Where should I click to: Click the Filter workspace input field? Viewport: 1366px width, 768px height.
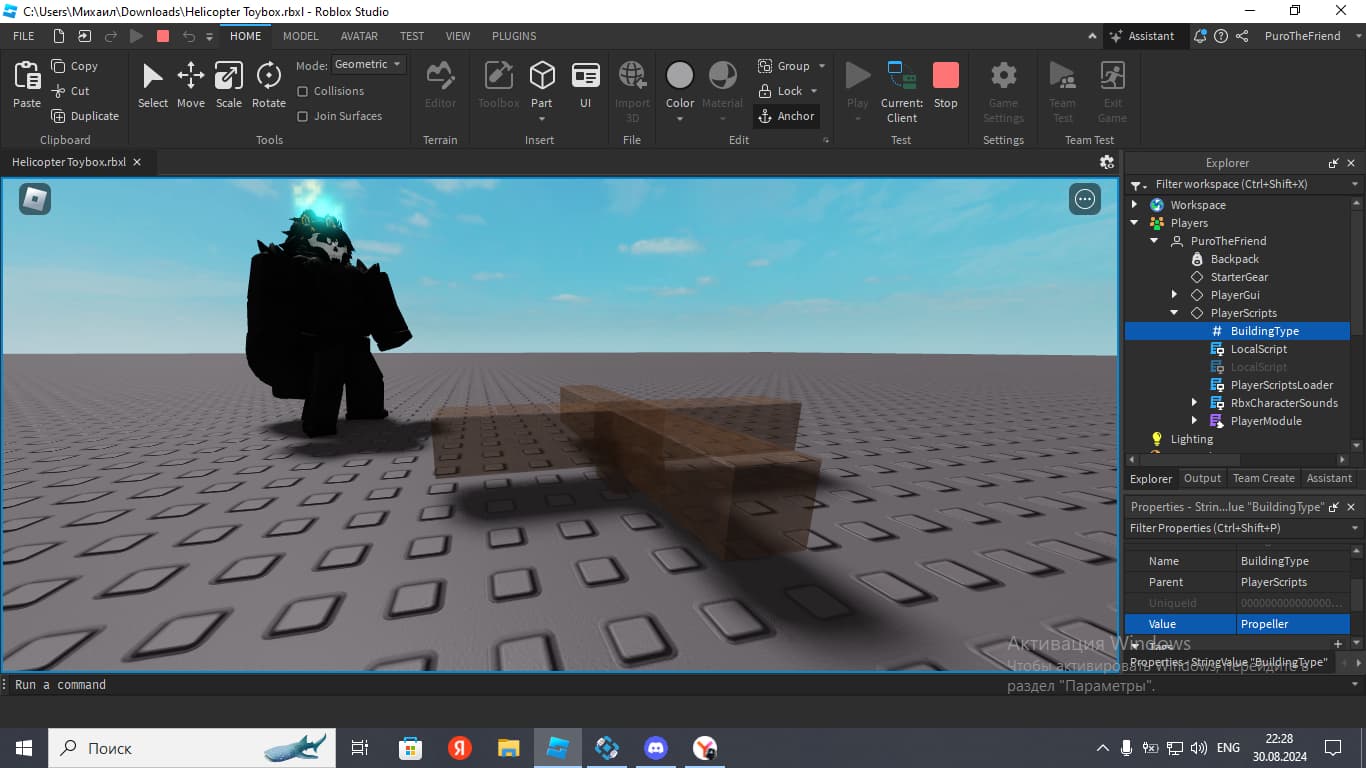1246,184
